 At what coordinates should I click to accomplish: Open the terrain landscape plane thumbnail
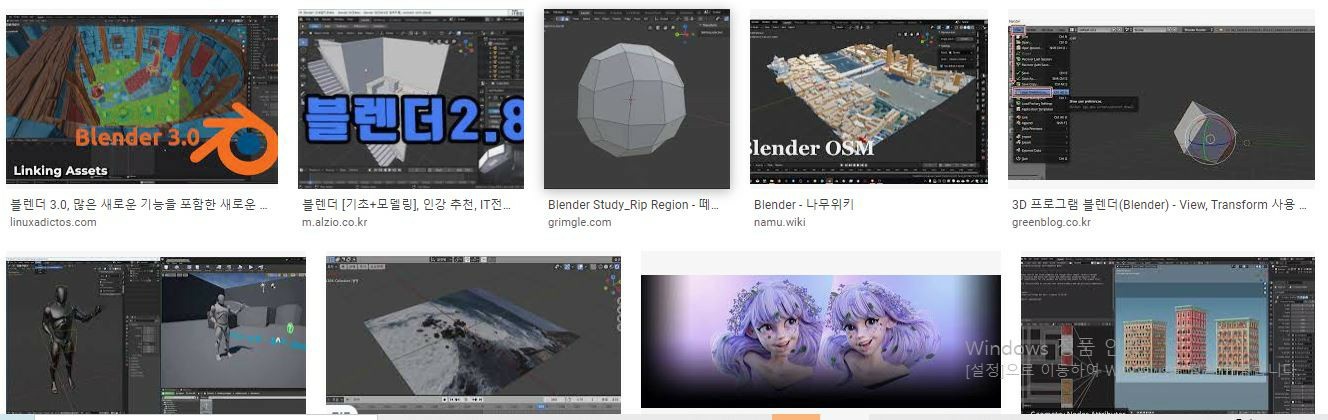pyautogui.click(x=473, y=335)
